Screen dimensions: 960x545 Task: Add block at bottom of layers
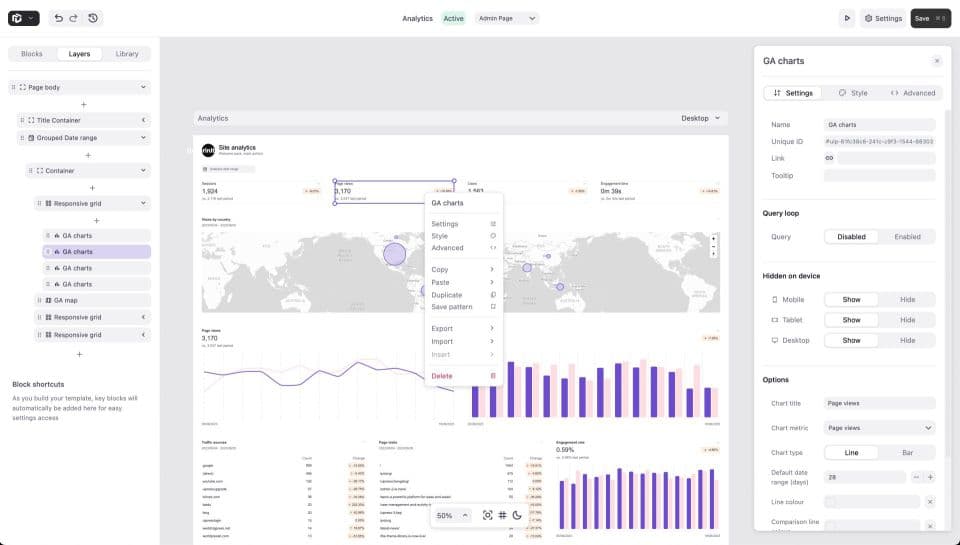80,355
